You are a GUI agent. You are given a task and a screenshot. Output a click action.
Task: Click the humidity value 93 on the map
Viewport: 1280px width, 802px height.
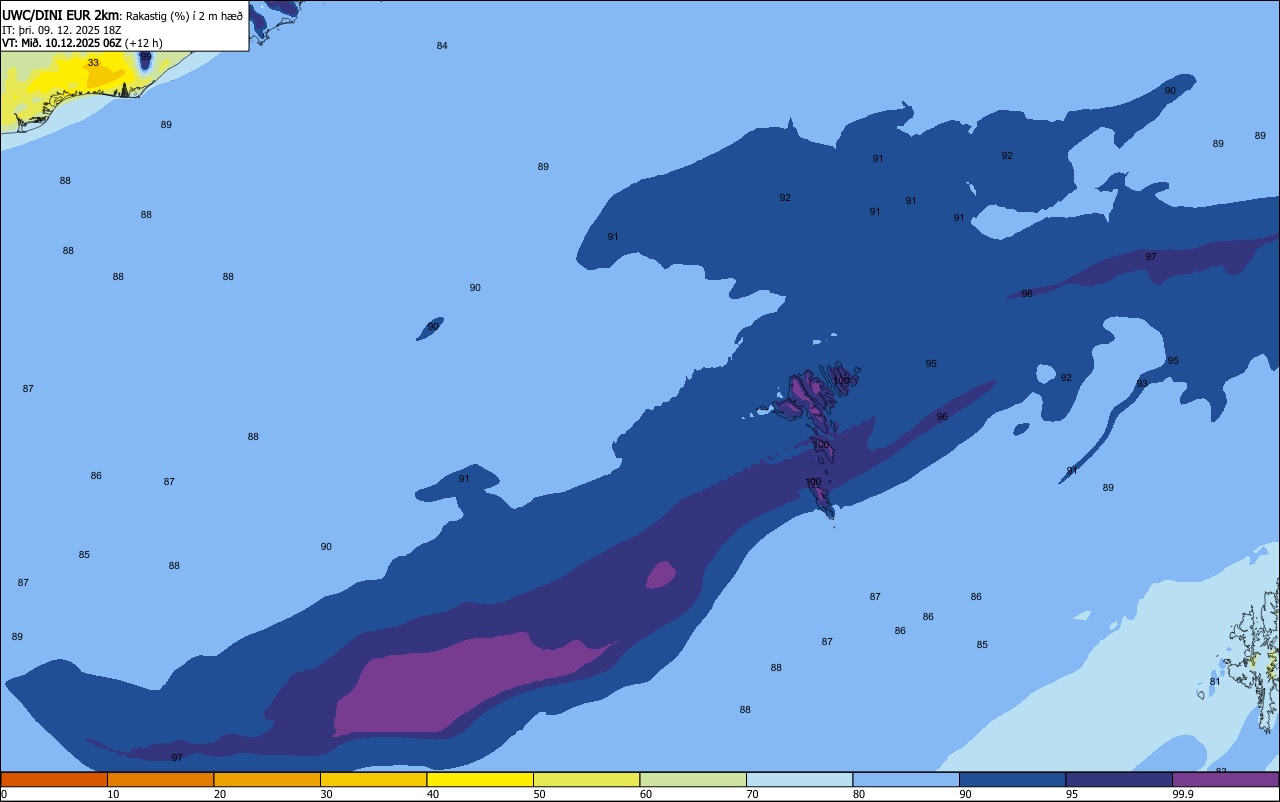coord(1142,384)
